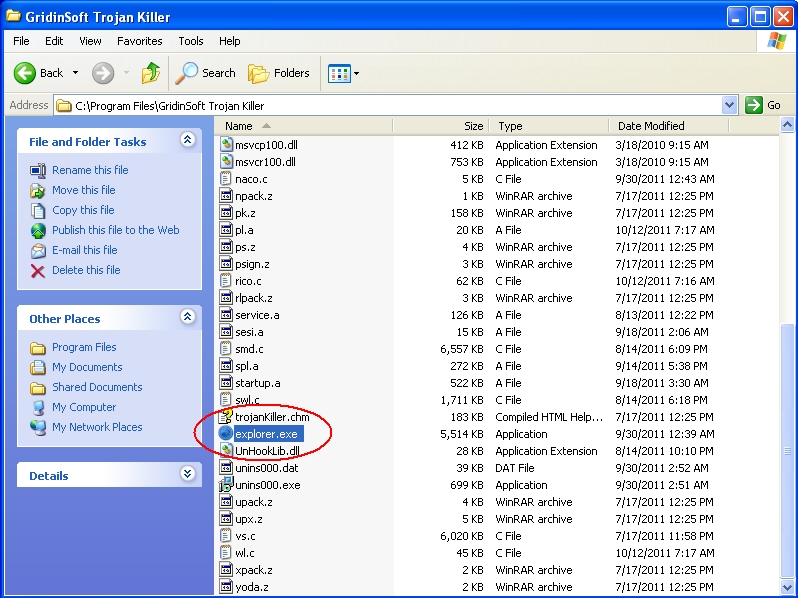Click Delete this file

[x=86, y=270]
